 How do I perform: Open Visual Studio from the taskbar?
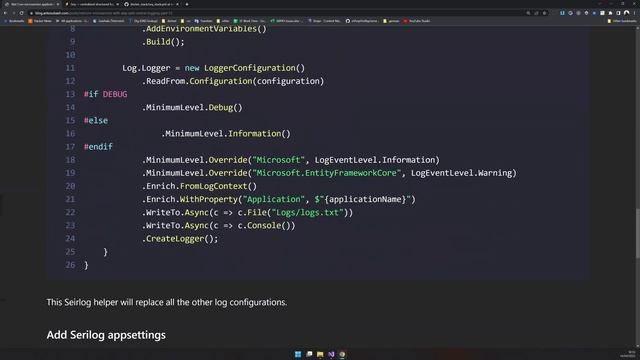(x=331, y=354)
